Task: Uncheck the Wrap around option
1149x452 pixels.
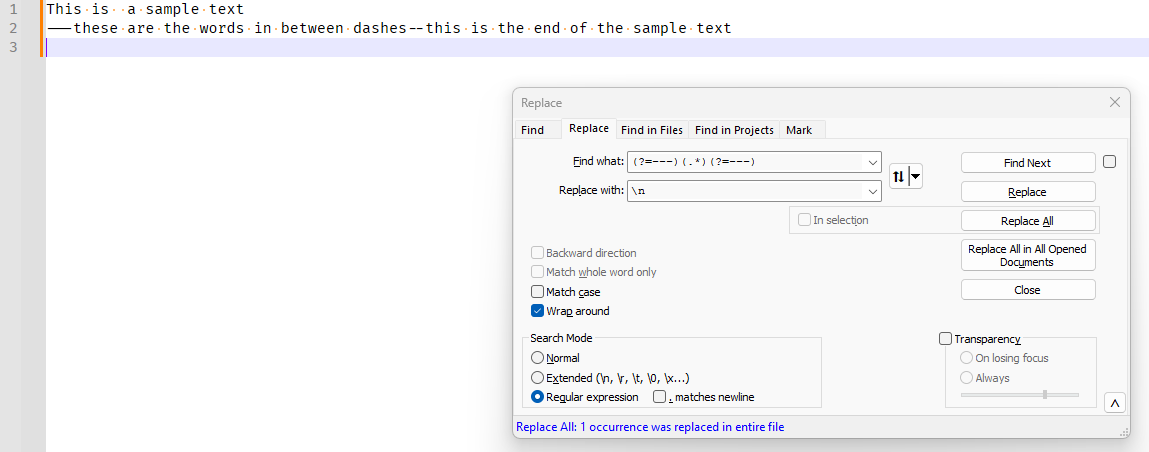Action: [537, 311]
